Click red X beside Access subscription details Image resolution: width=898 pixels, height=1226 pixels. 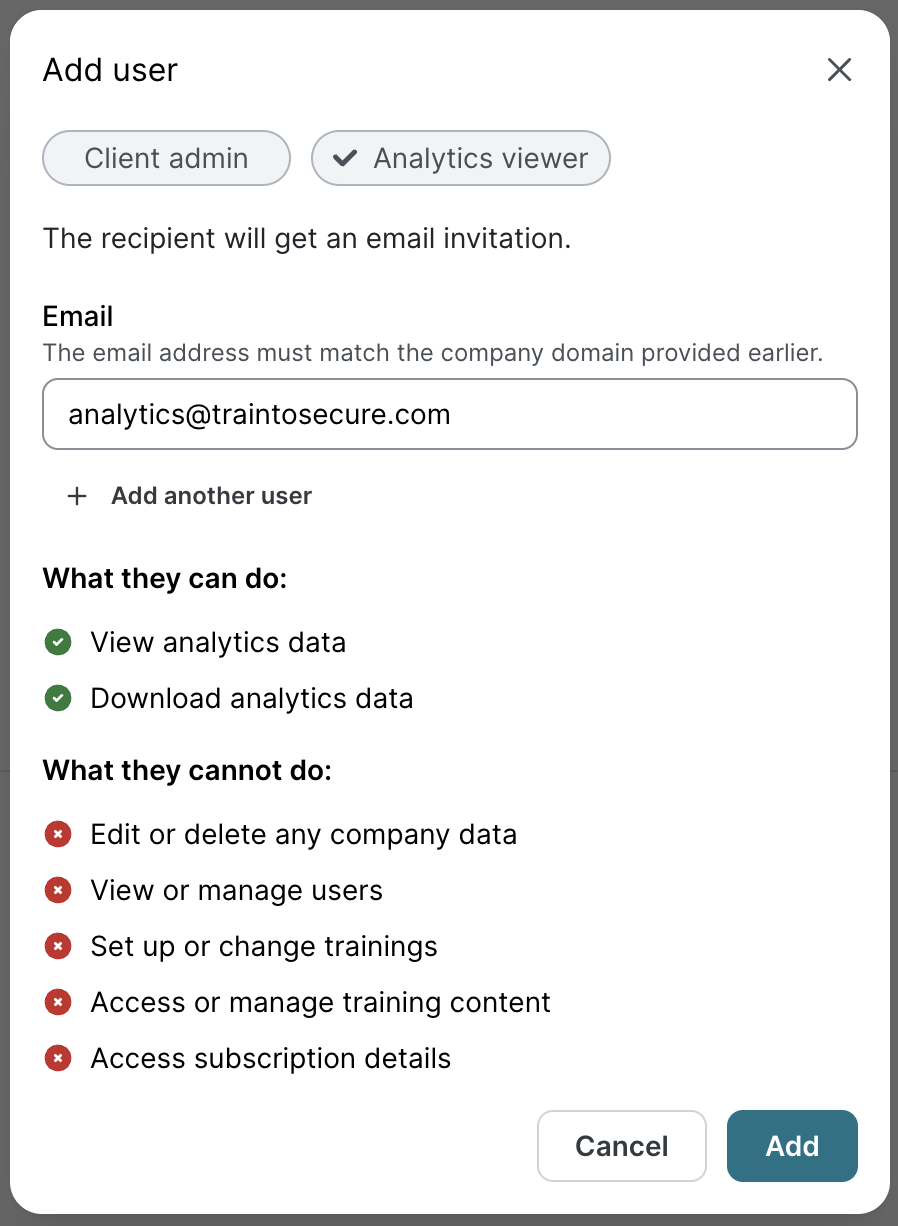[58, 1058]
